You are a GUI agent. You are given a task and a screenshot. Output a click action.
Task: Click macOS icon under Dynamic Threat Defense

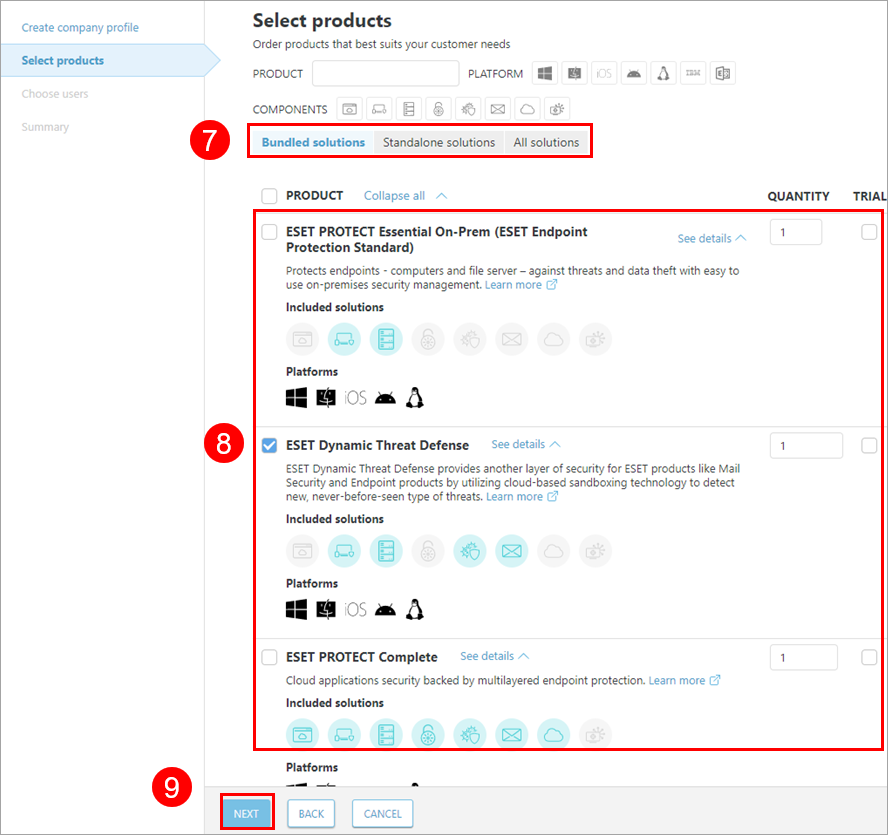click(326, 610)
